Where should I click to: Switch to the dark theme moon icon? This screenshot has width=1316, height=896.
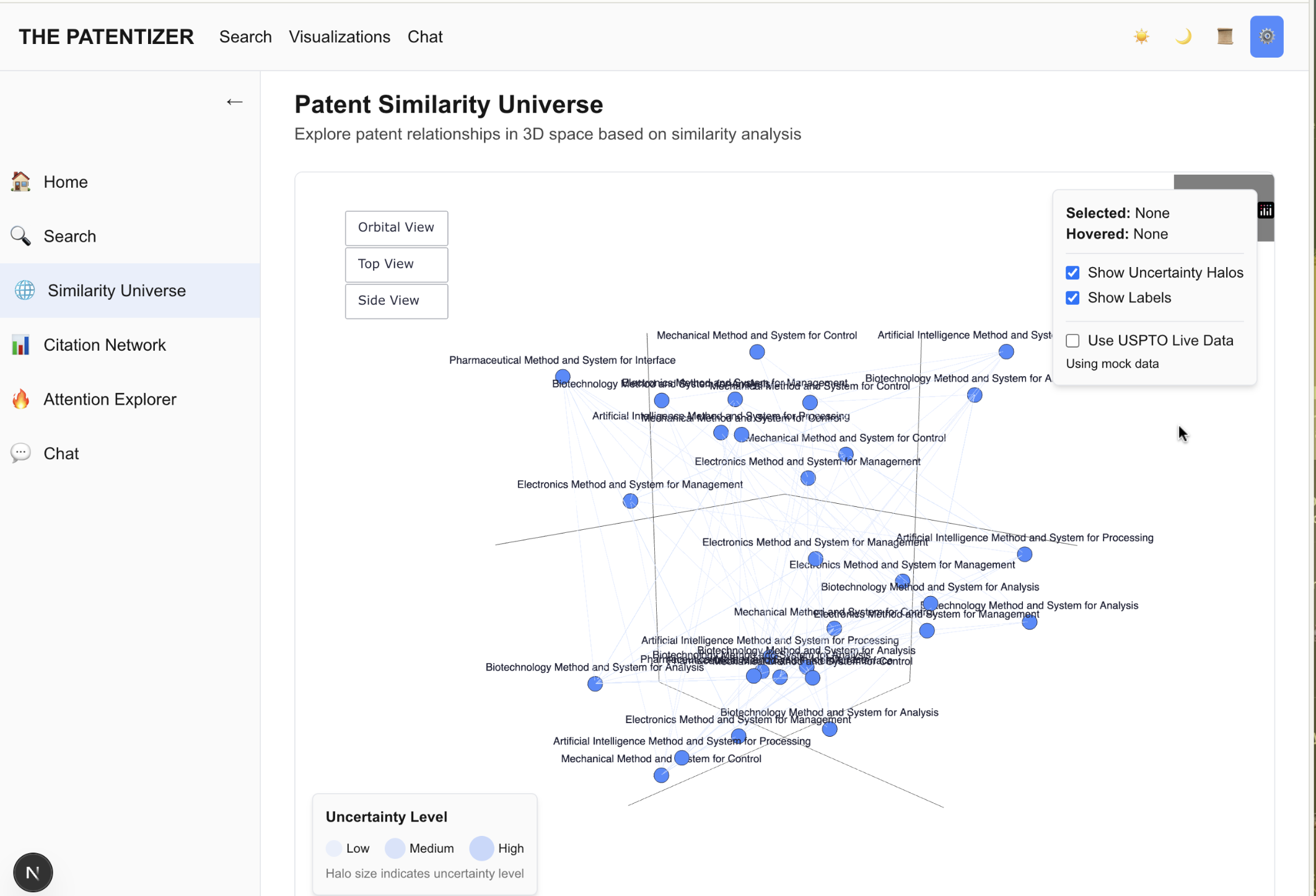1183,37
